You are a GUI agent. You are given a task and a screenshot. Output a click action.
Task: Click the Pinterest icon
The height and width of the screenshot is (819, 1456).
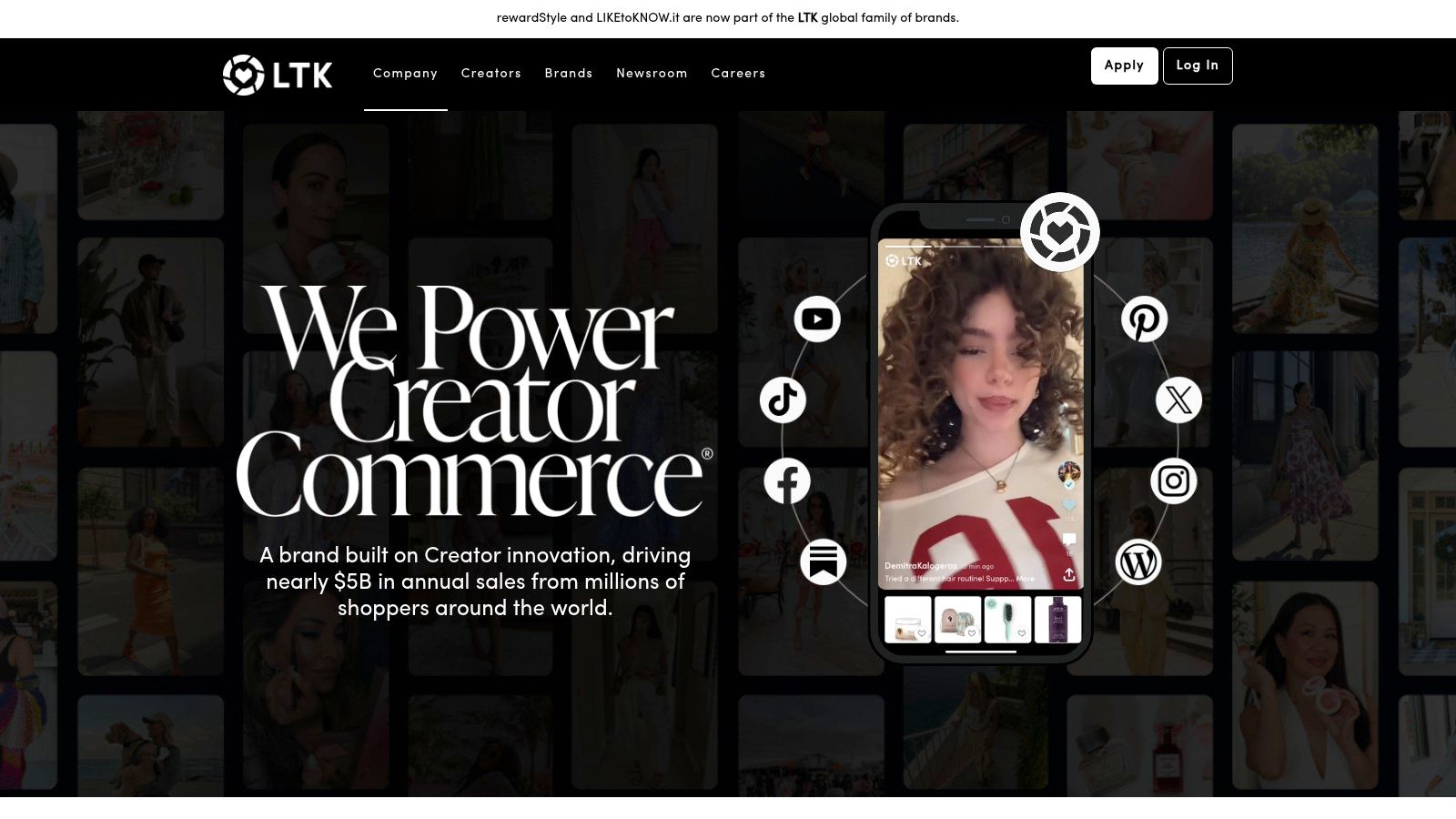1144,319
